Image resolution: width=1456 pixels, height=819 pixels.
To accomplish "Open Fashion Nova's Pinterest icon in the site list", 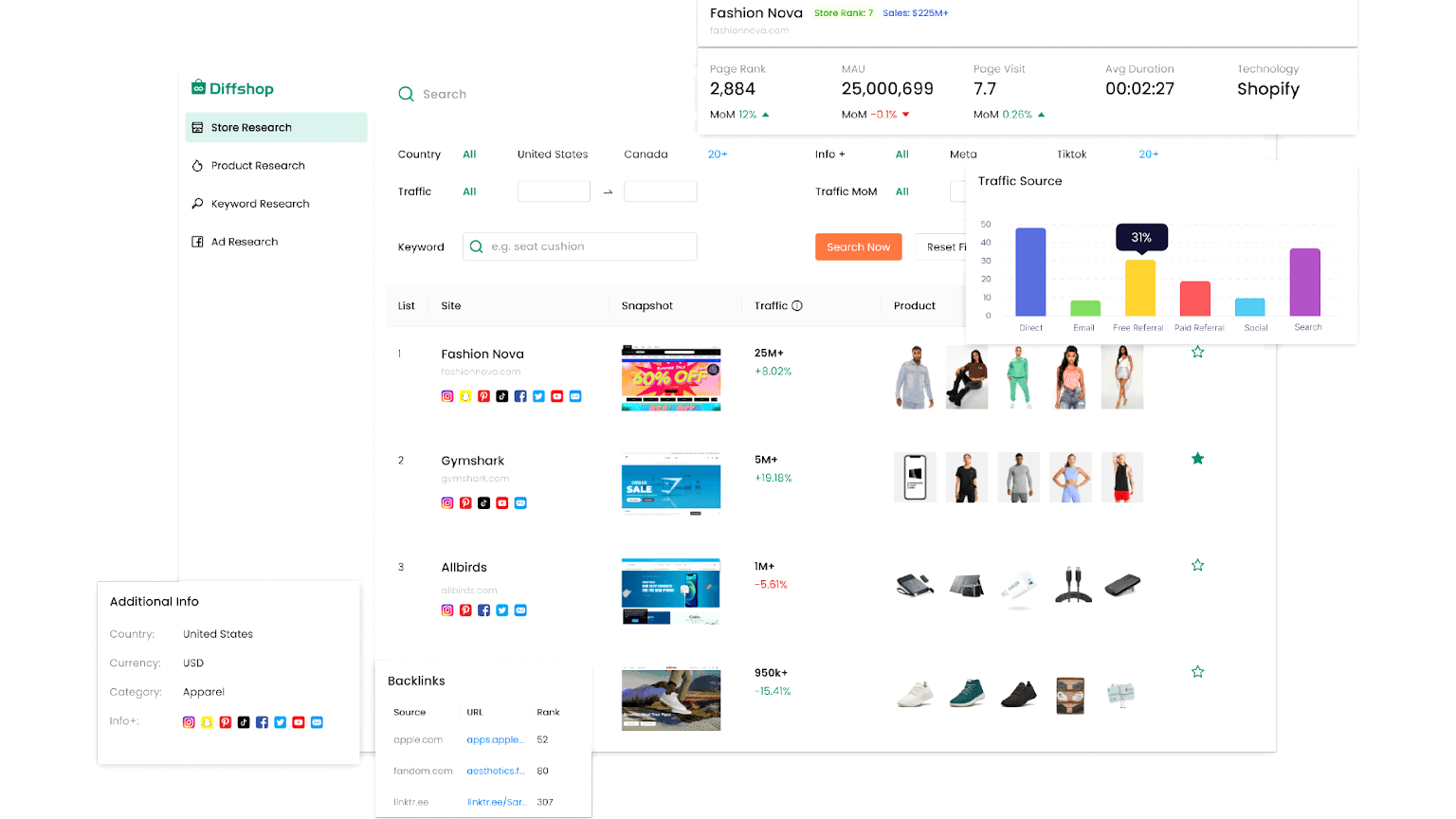I will click(x=483, y=396).
